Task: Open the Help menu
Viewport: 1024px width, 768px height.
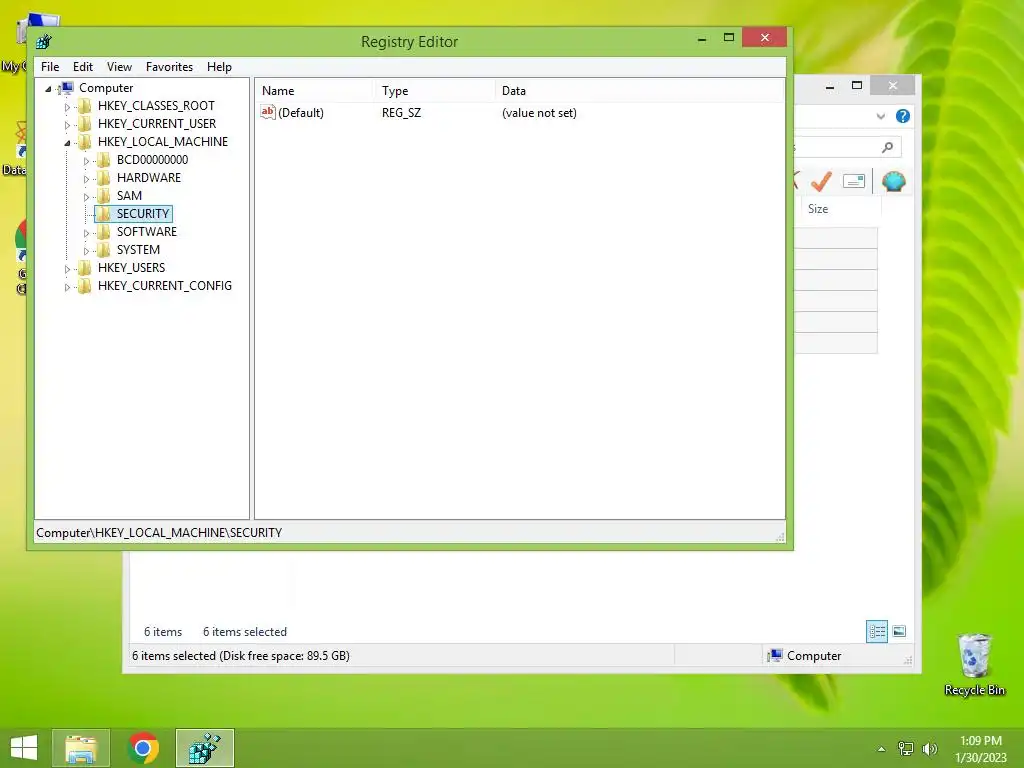Action: point(219,67)
